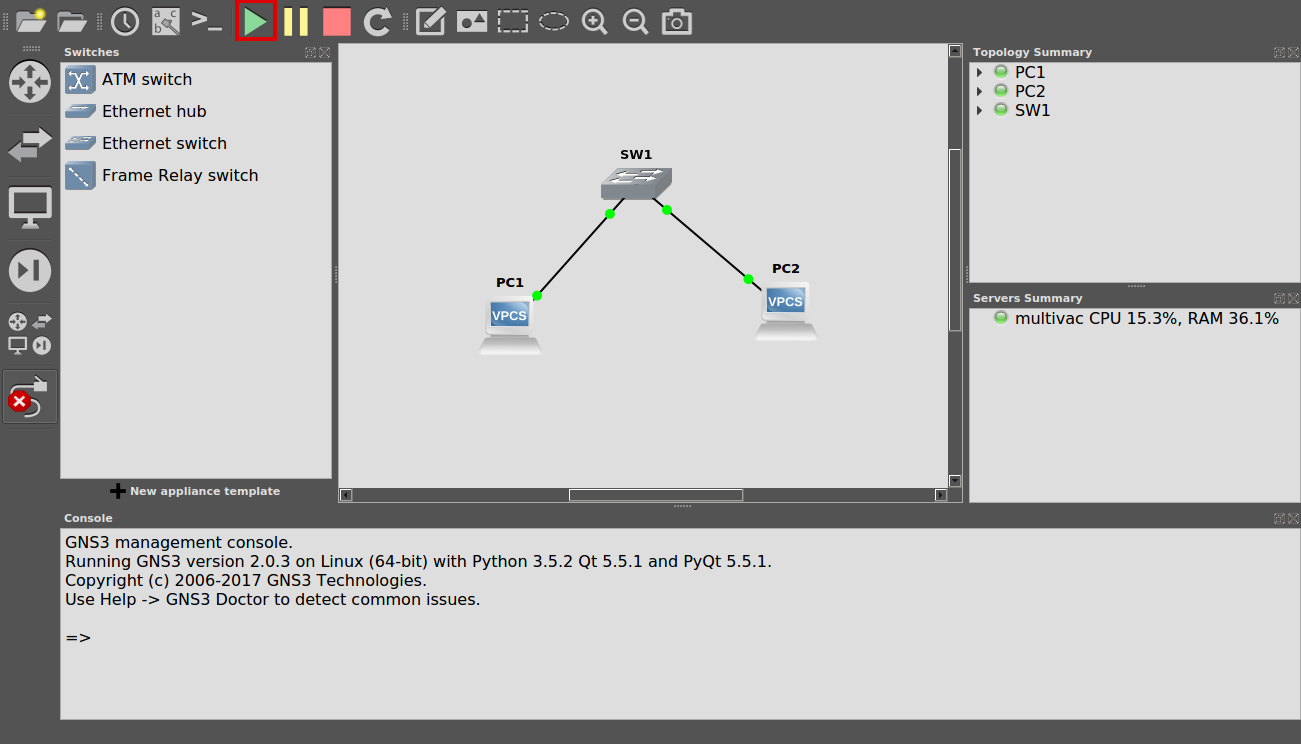Open console to all devices
The height and width of the screenshot is (744, 1301).
tap(206, 20)
